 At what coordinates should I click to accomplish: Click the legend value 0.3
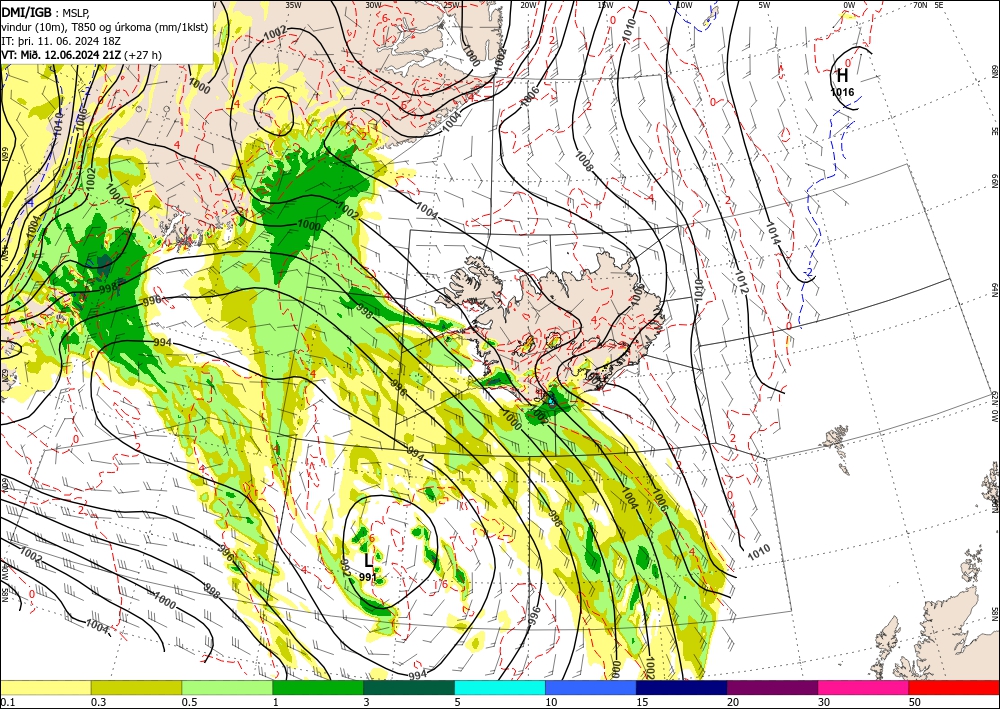coord(98,702)
